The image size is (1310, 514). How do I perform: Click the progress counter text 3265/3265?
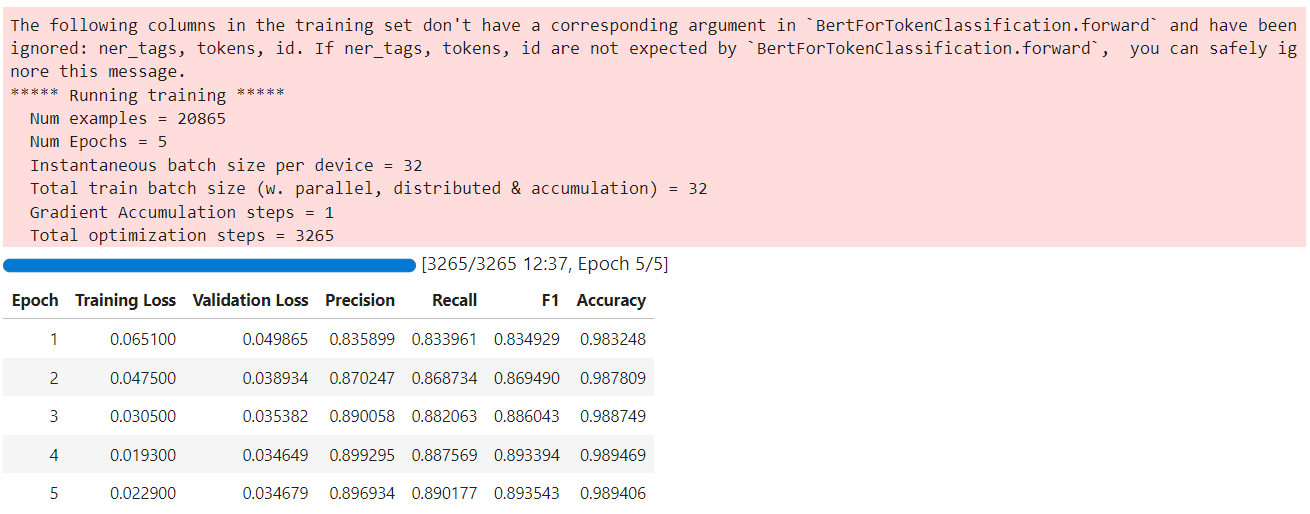click(465, 265)
